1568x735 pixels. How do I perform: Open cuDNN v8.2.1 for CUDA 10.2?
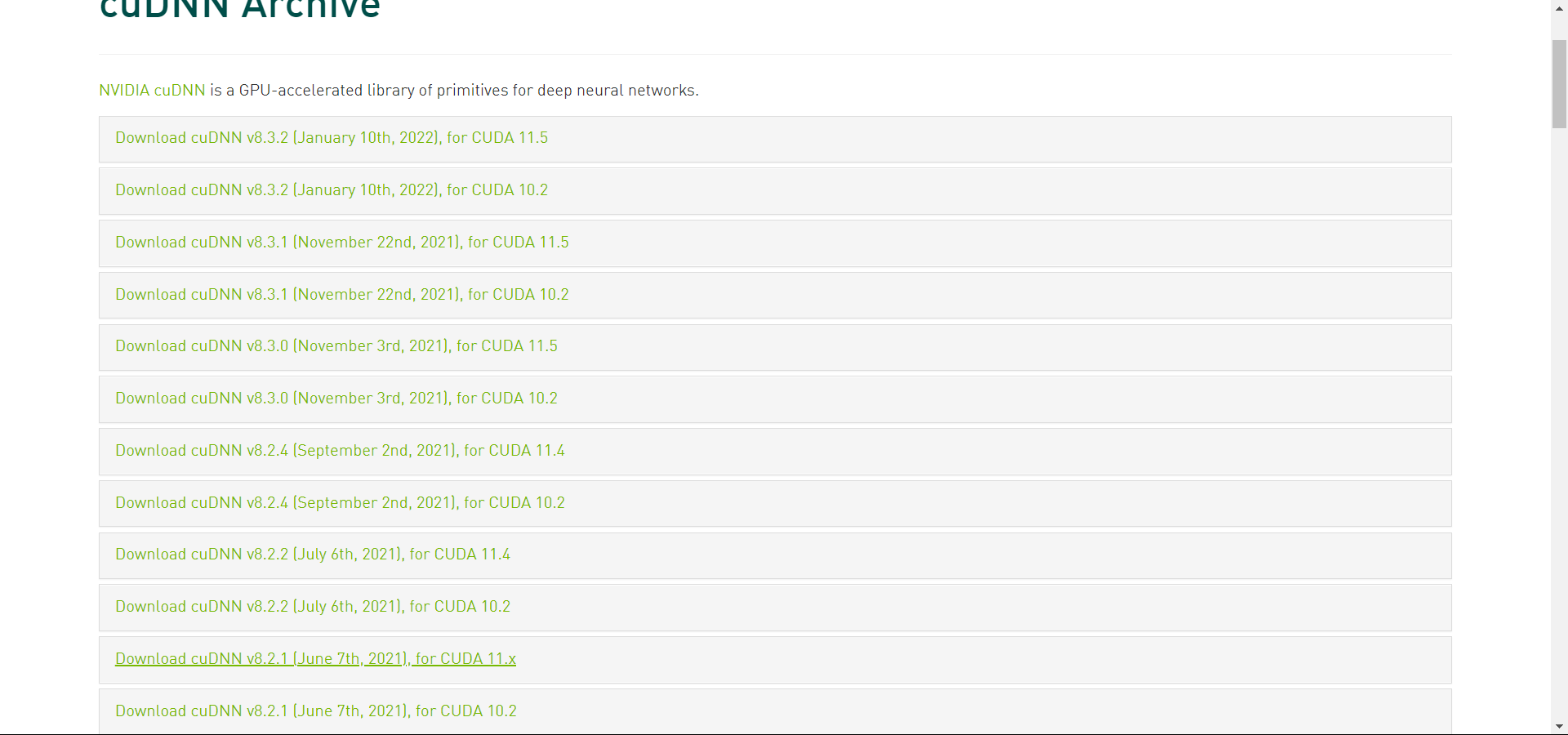316,711
